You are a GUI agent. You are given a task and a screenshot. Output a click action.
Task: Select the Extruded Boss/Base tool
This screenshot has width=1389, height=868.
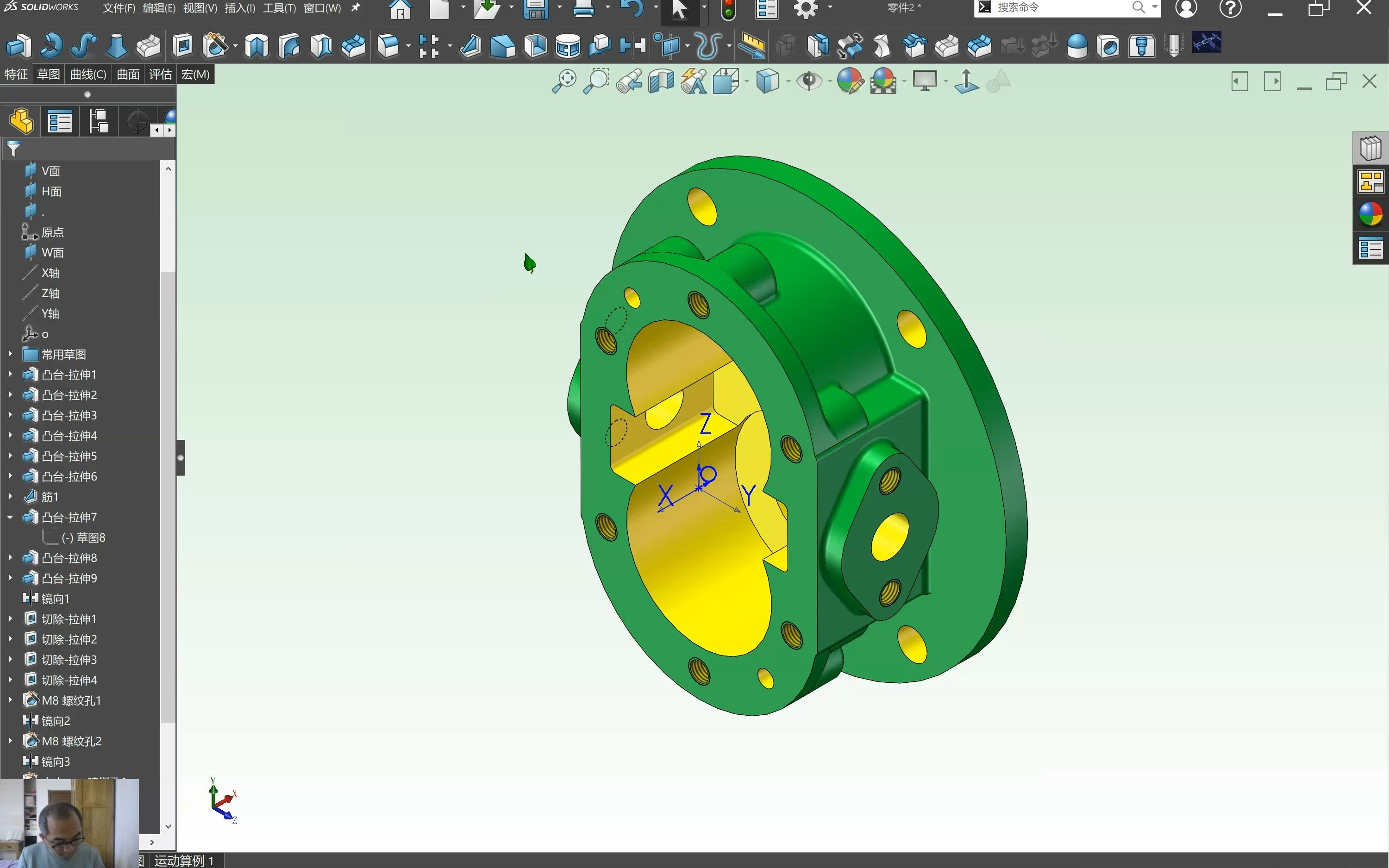(x=19, y=46)
